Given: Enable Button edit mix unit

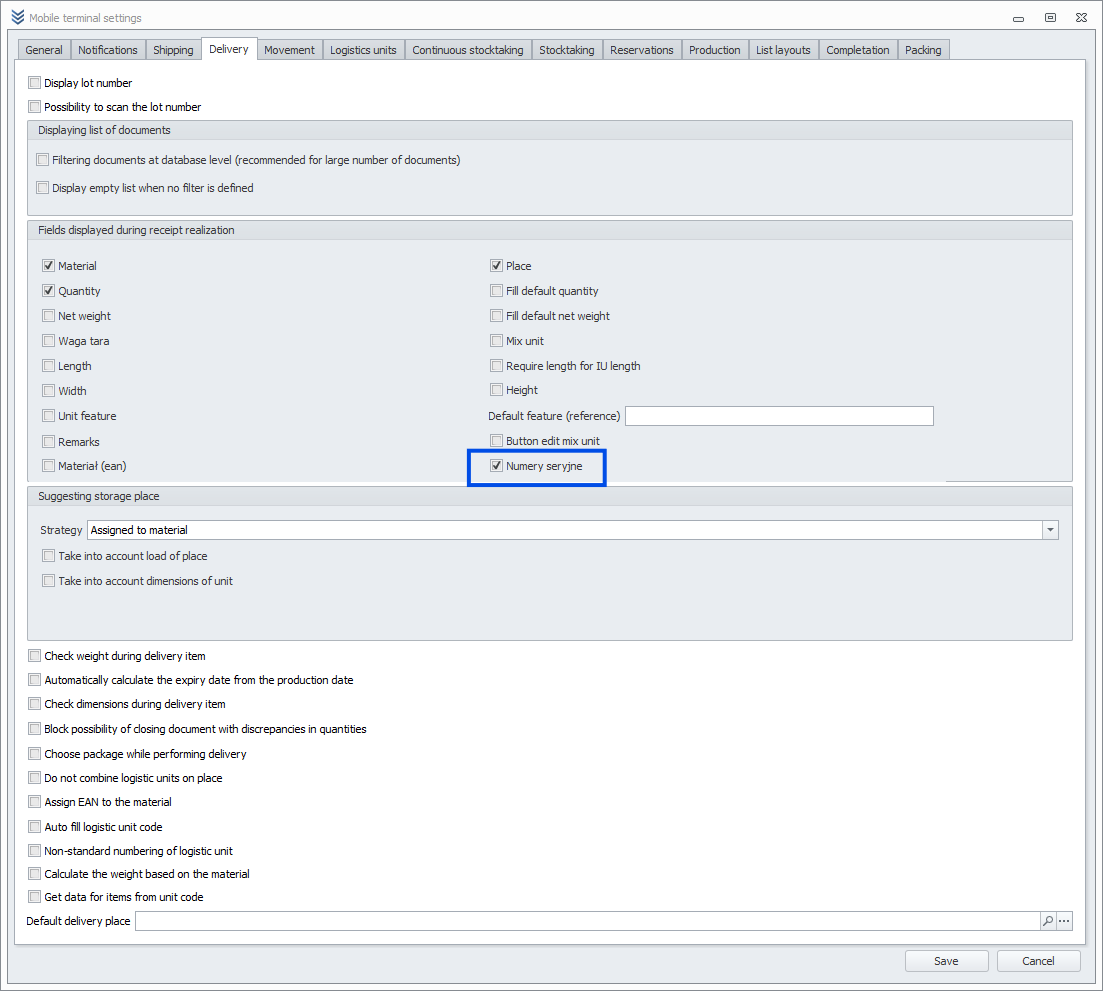Looking at the screenshot, I should [497, 441].
